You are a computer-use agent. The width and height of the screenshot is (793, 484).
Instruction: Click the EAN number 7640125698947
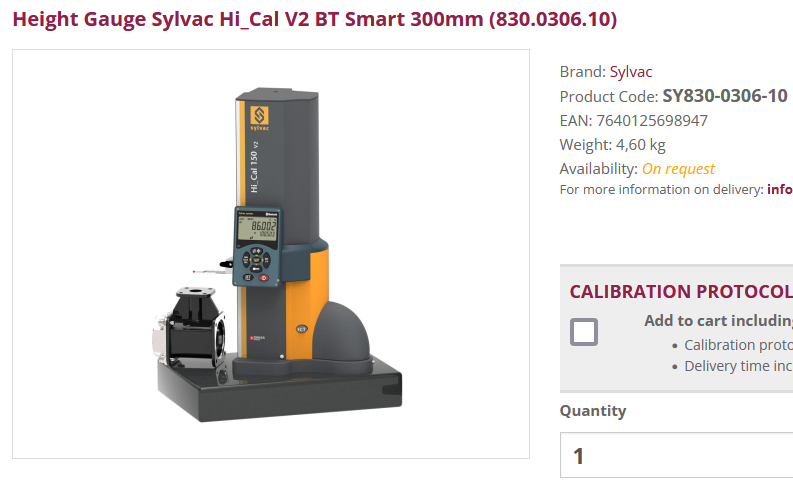[x=652, y=120]
